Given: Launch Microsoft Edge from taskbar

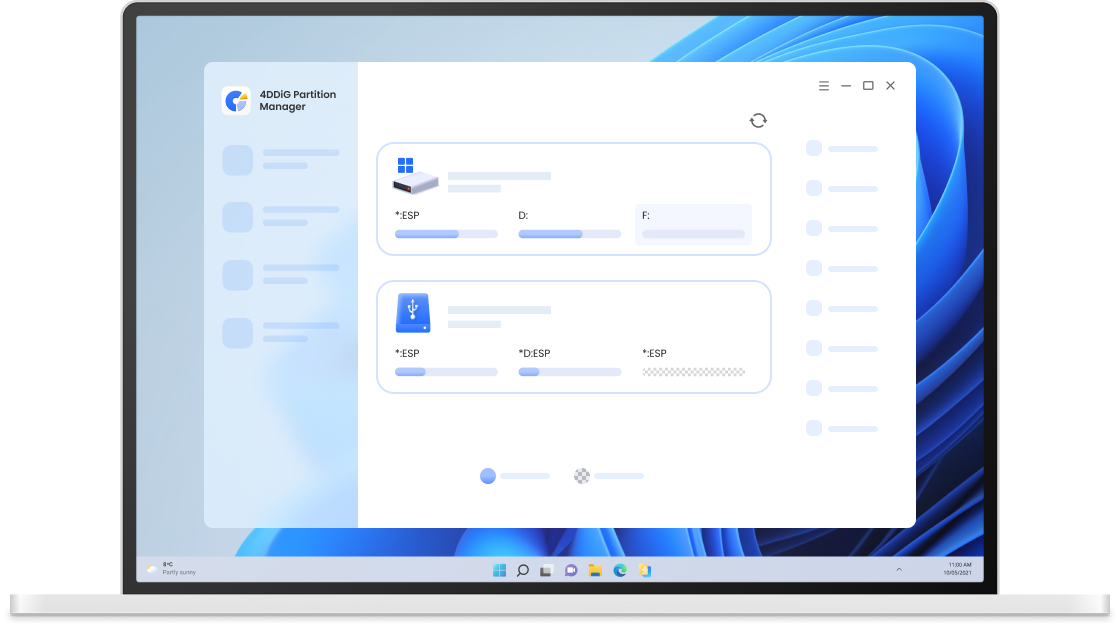Looking at the screenshot, I should click(x=620, y=570).
